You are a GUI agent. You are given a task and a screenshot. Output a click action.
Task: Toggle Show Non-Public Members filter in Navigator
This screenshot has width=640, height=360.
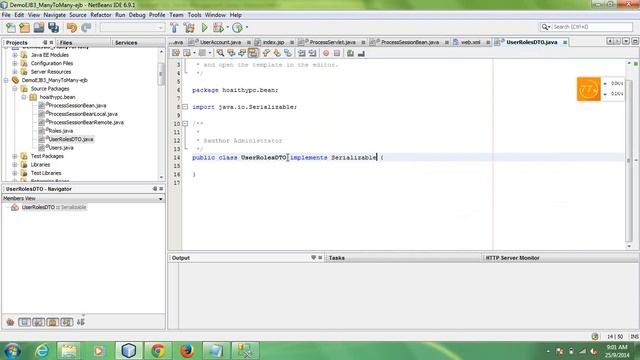(53, 322)
